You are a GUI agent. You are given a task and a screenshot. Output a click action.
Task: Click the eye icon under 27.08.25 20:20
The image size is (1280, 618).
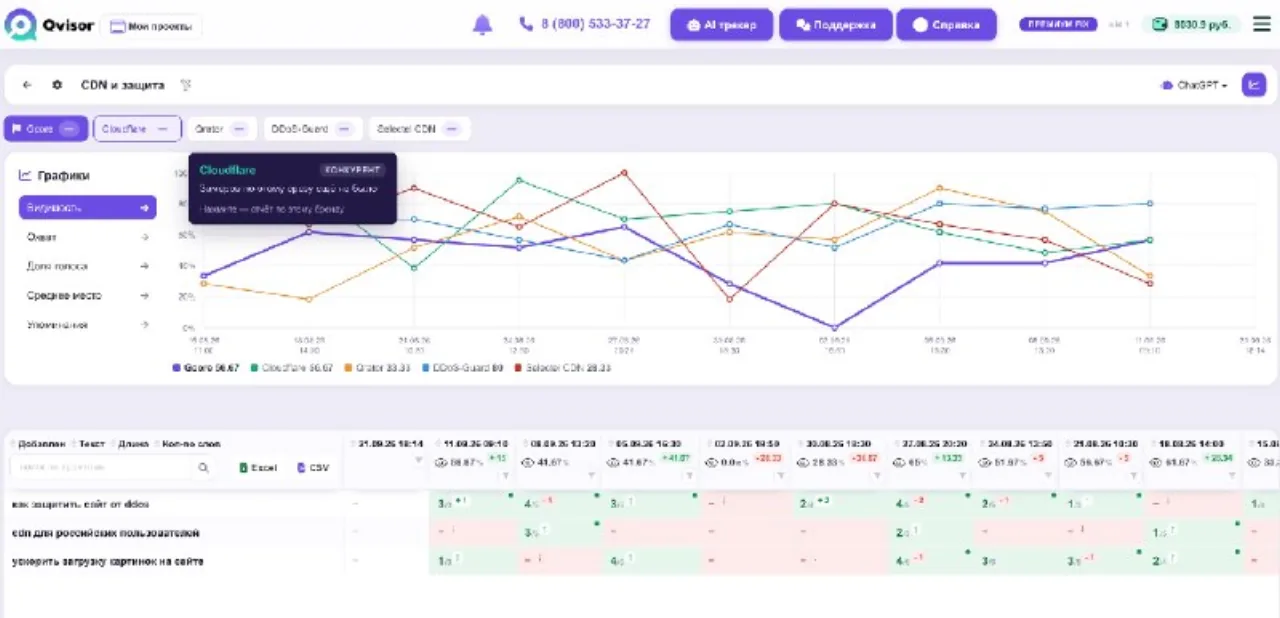901,463
